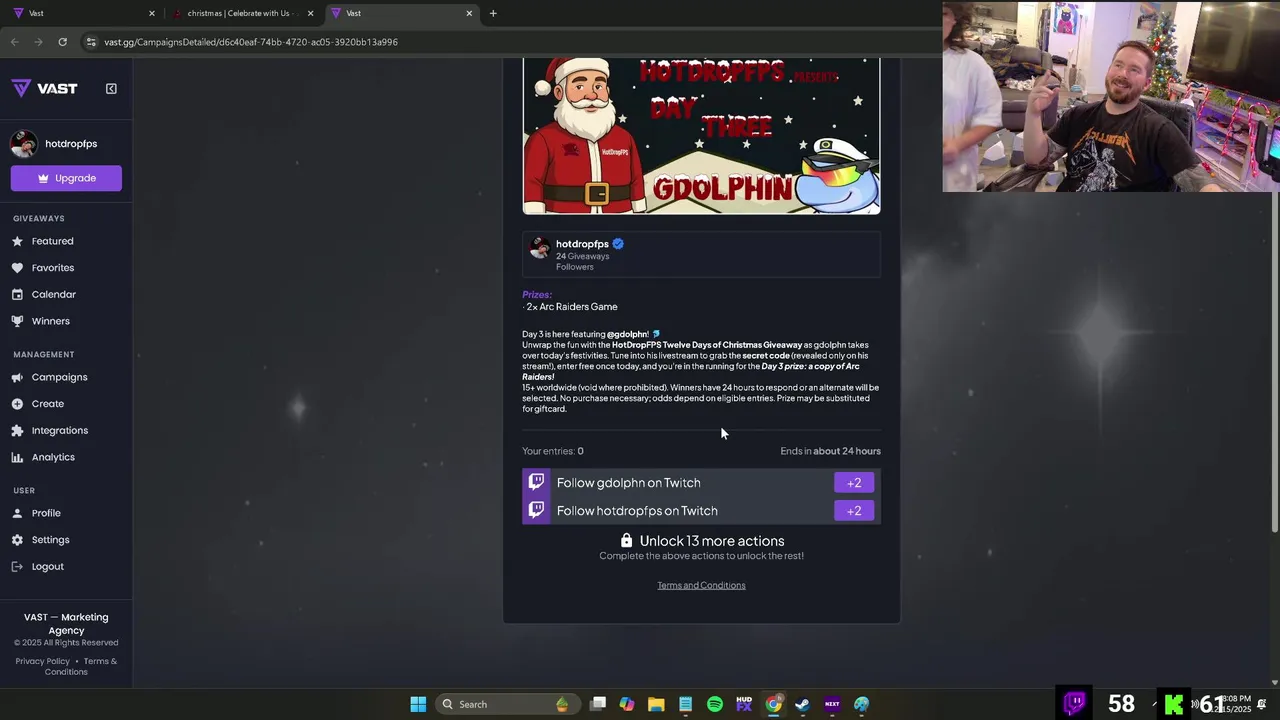Image resolution: width=1280 pixels, height=720 pixels.
Task: Open the Terms and Conditions link under actions
Action: [x=701, y=585]
